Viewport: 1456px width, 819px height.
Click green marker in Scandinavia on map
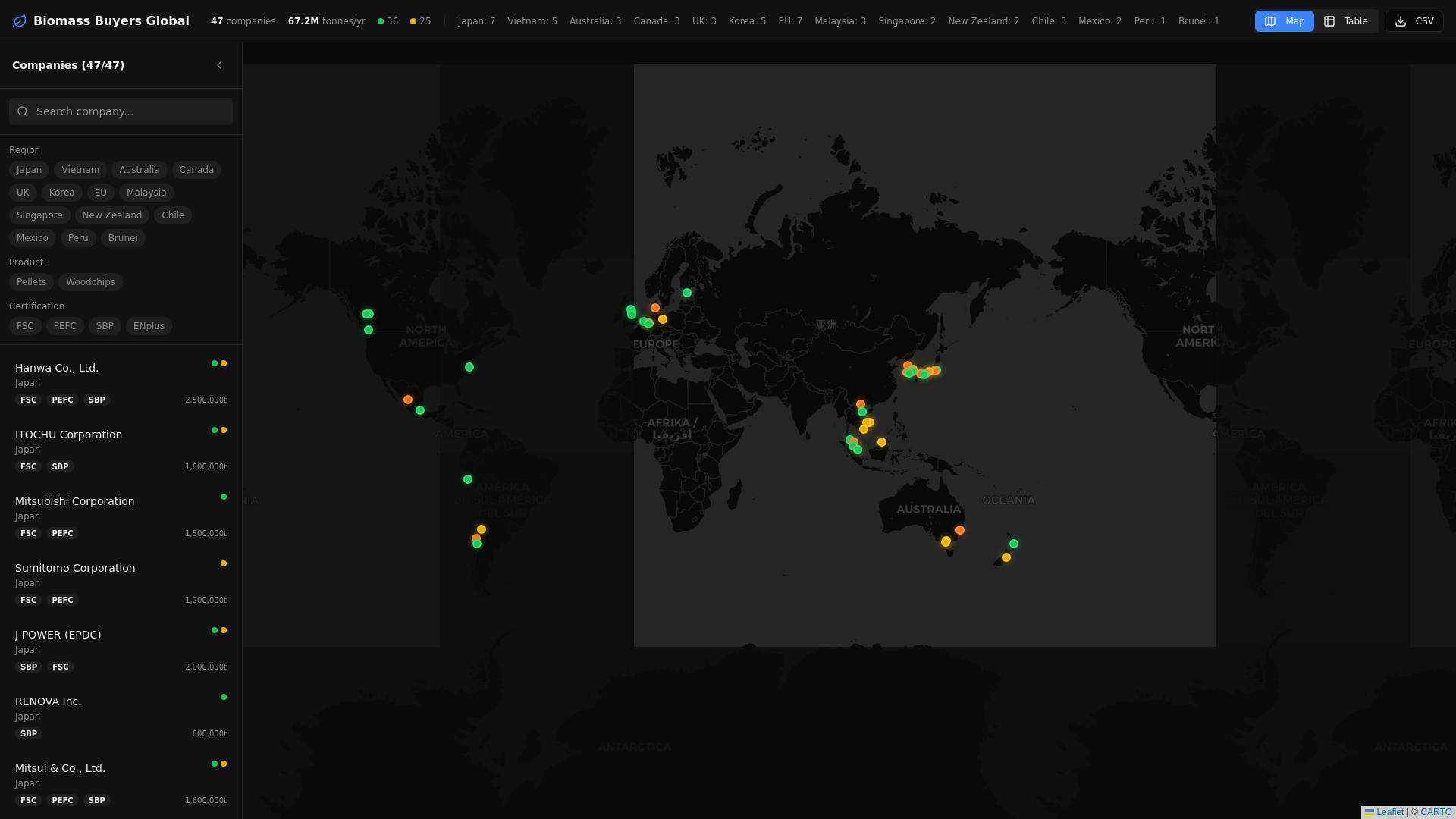click(687, 293)
